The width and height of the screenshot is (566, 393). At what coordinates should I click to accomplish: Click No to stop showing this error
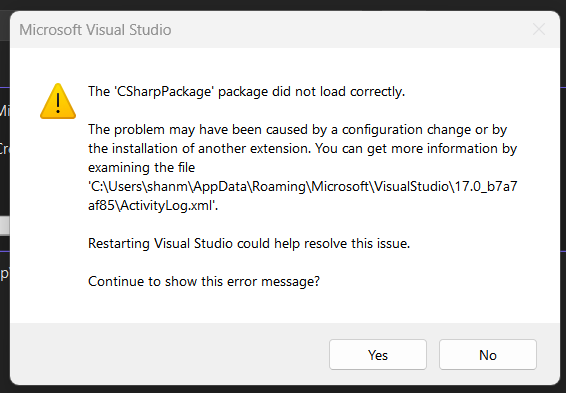click(488, 354)
